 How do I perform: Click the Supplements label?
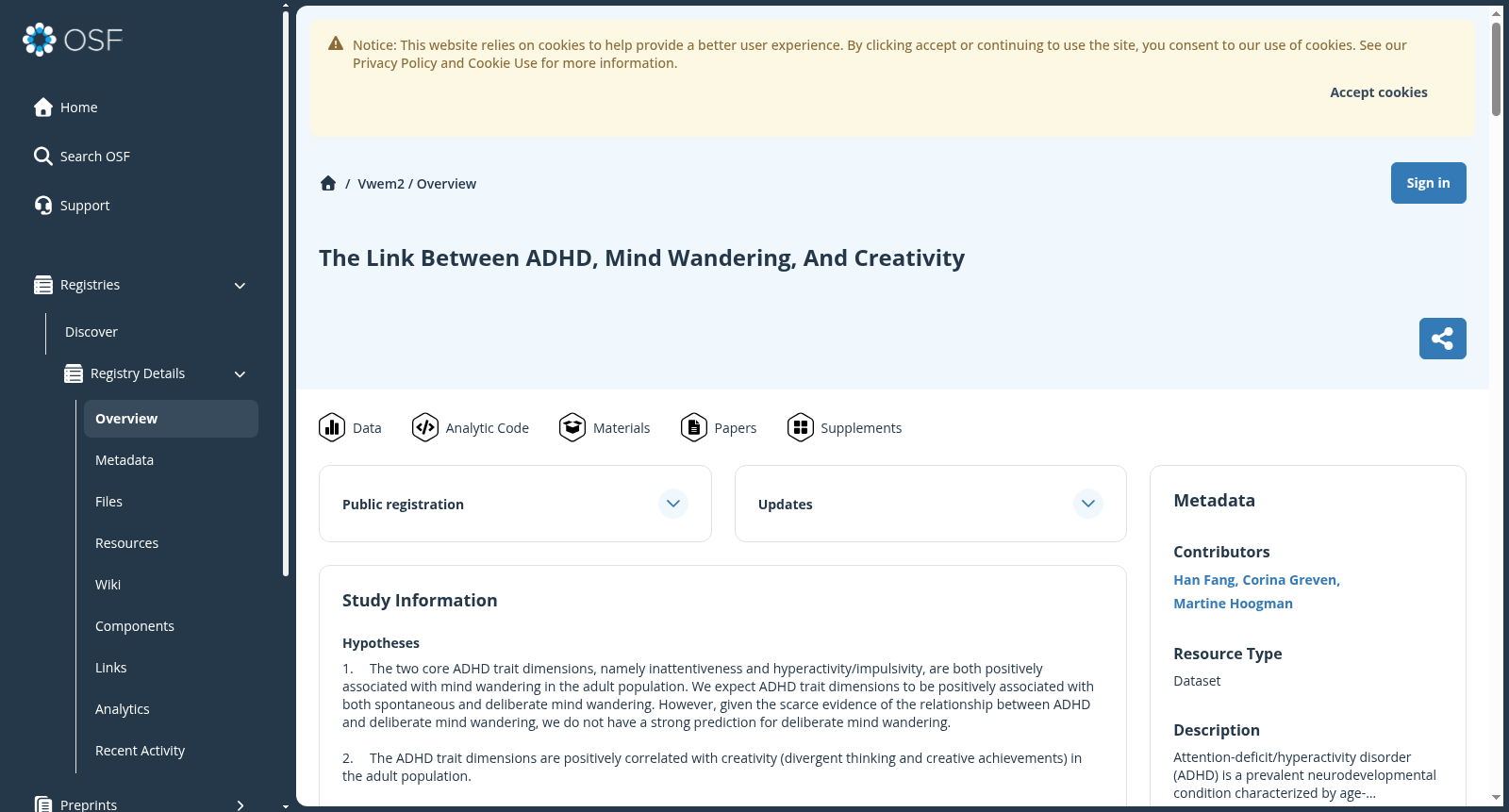click(x=861, y=428)
